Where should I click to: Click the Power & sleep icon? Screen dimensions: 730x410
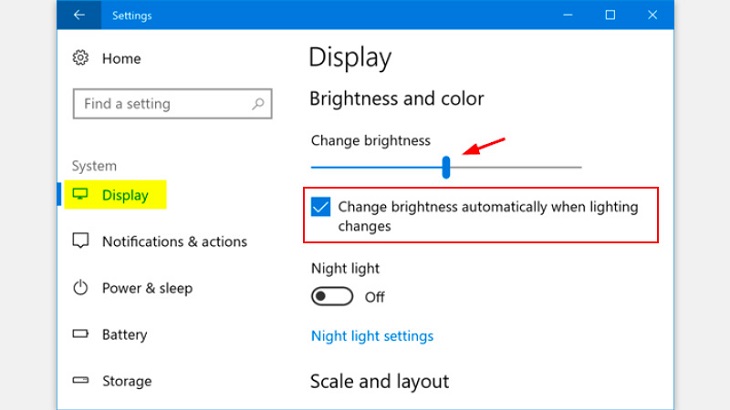pyautogui.click(x=81, y=288)
